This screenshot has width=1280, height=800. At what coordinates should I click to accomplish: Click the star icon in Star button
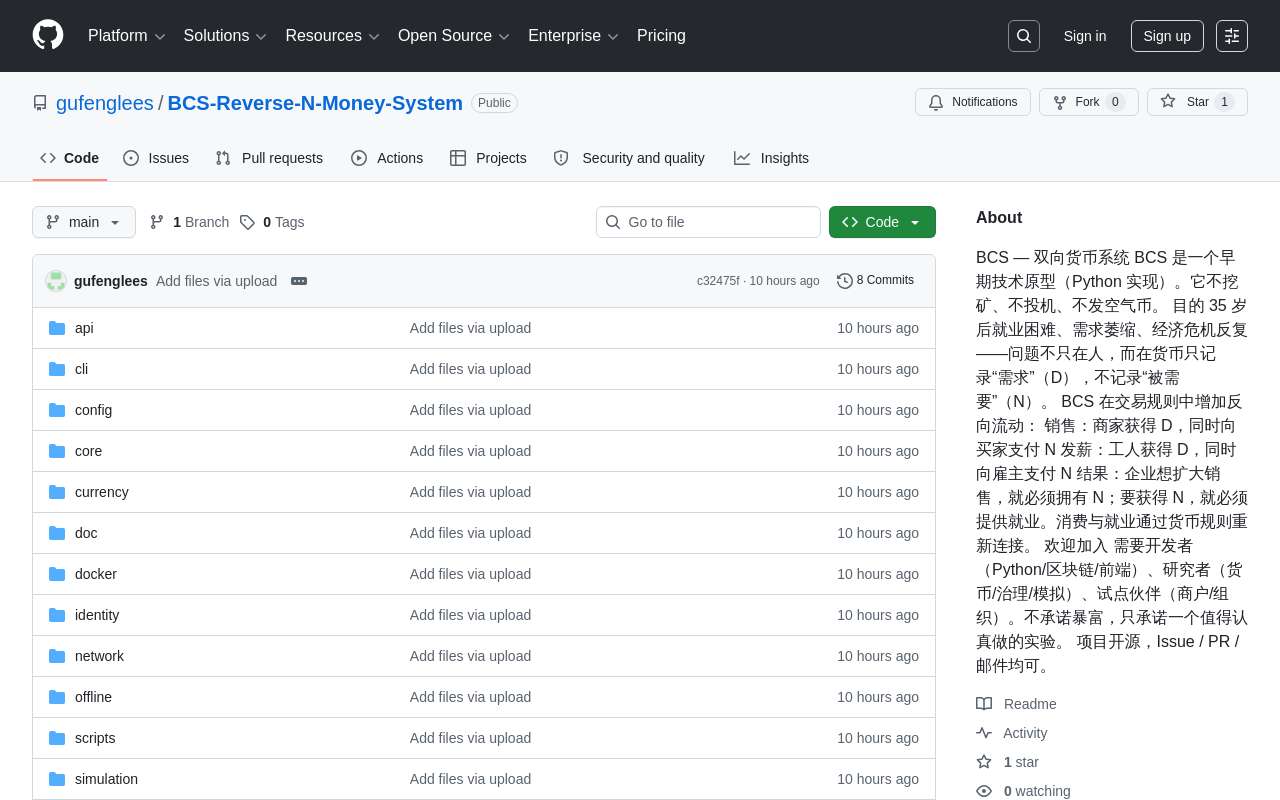pyautogui.click(x=1168, y=102)
